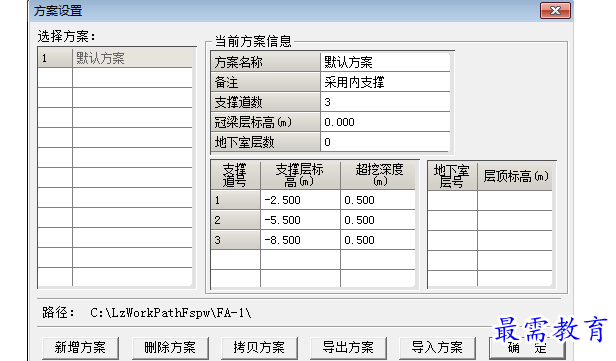616x361 pixels.
Task: Click the 拷贝方案 button
Action: [259, 347]
